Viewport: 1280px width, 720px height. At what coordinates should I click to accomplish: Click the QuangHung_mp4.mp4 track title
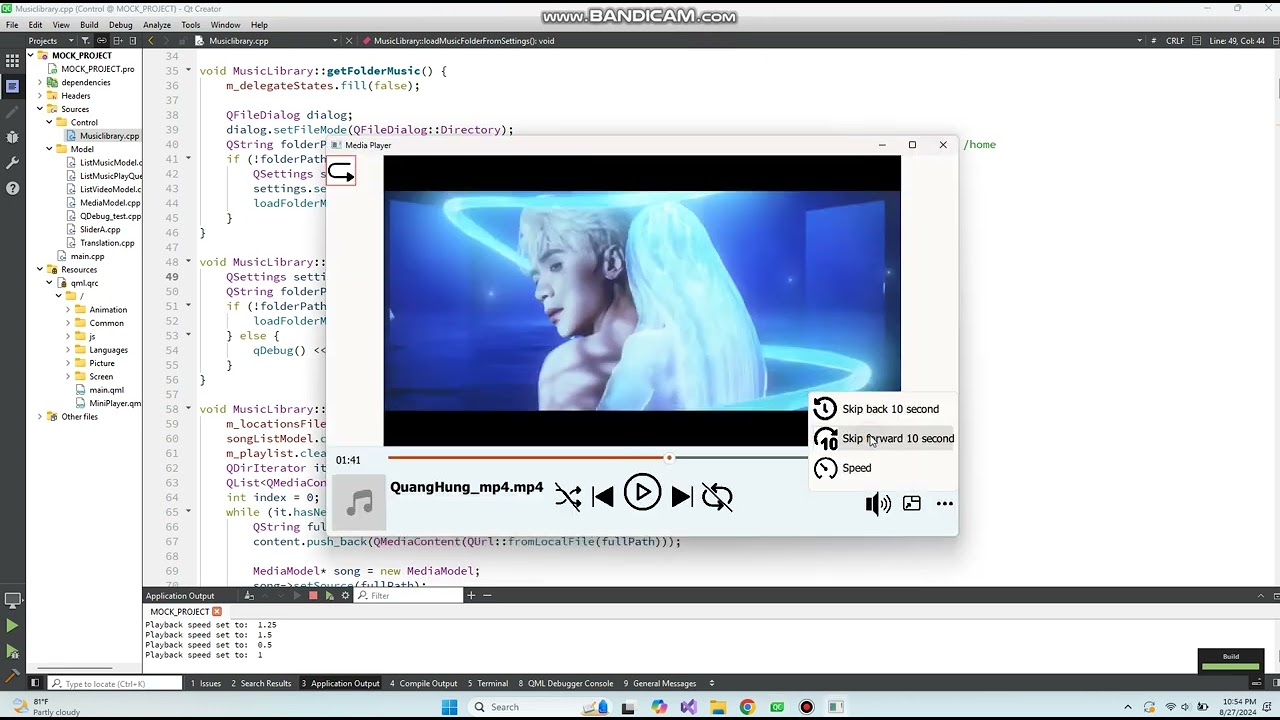point(466,488)
